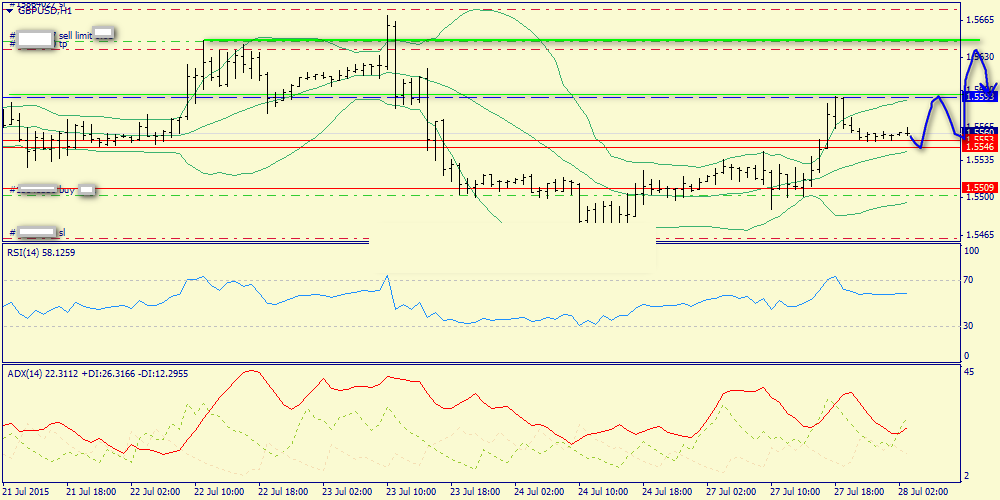The width and height of the screenshot is (1000, 500).
Task: Click the 22 Jul 02:00 time label
Action: pyautogui.click(x=154, y=492)
